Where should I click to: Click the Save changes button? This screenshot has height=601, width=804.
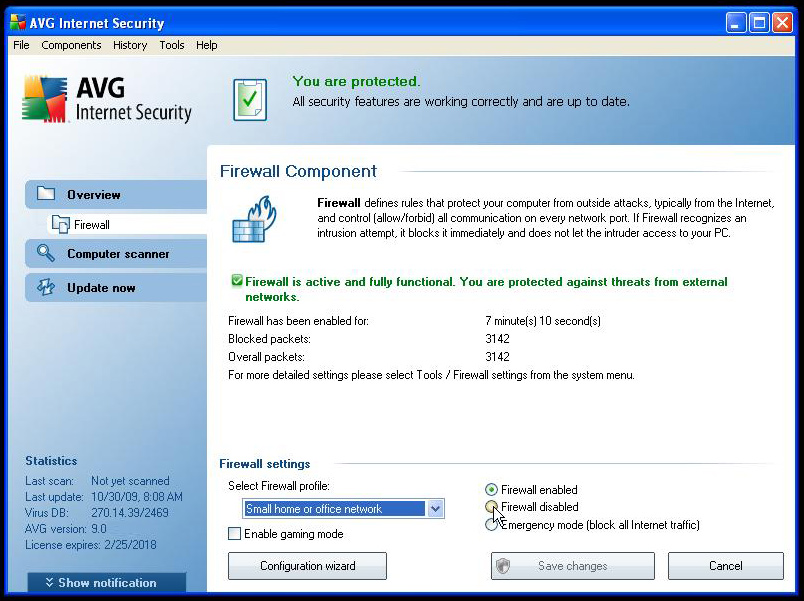[573, 566]
